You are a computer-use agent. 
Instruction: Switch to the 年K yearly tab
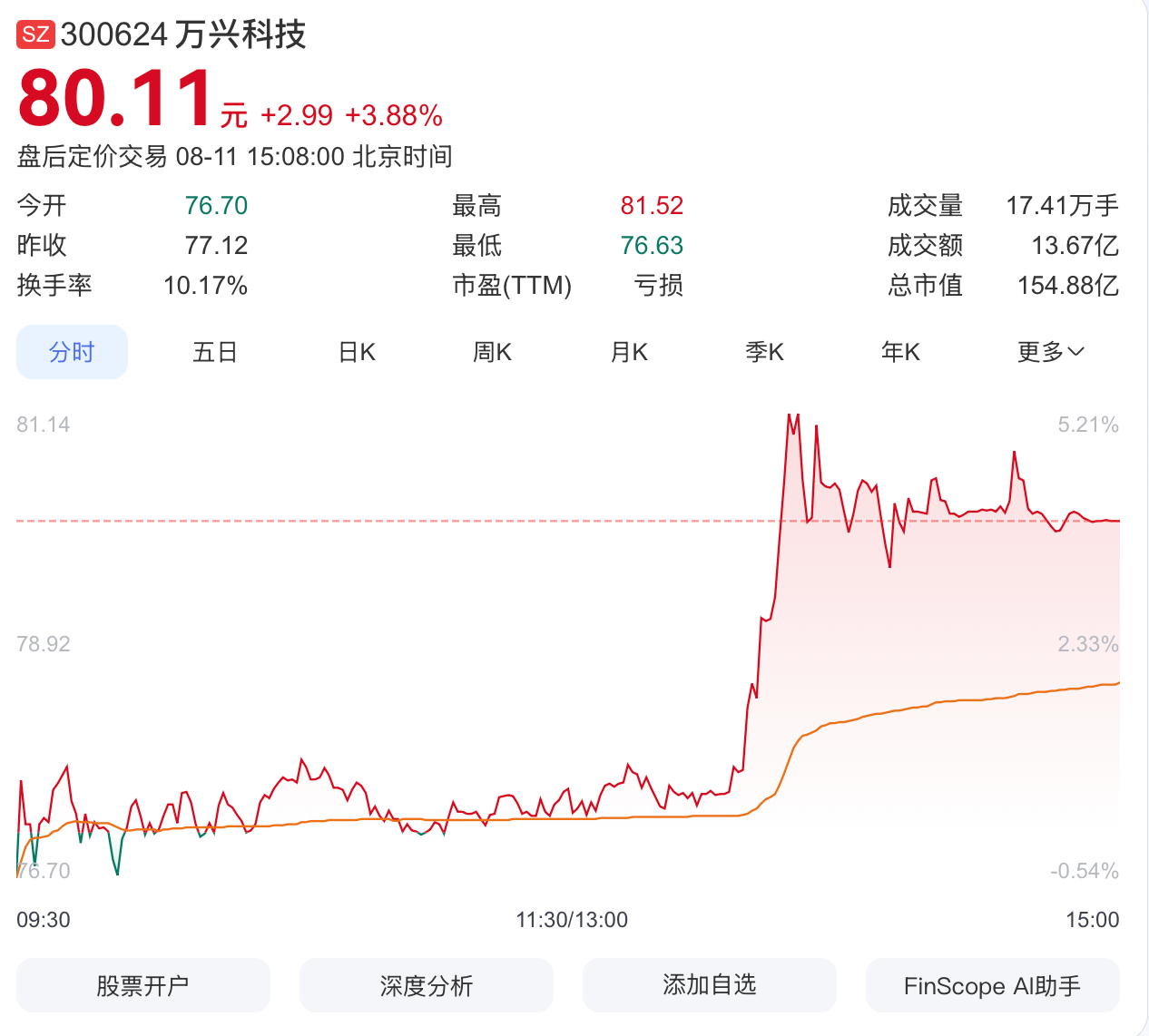(x=901, y=352)
